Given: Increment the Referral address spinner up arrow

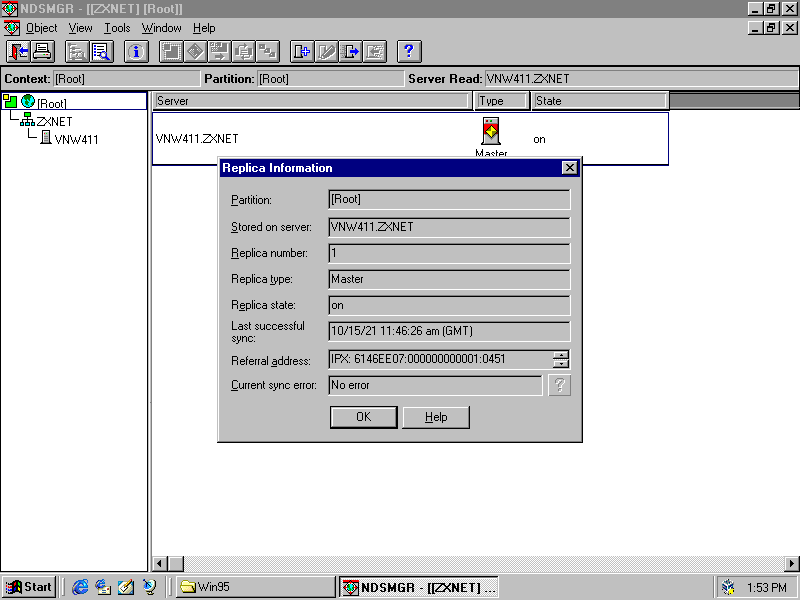Looking at the screenshot, I should point(561,355).
